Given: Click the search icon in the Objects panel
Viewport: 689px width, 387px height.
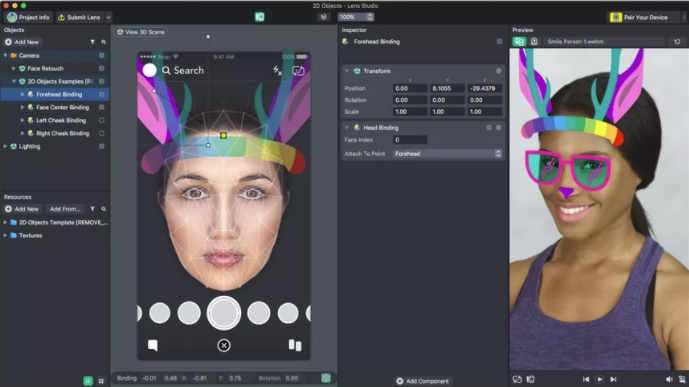Looking at the screenshot, I should click(x=104, y=42).
